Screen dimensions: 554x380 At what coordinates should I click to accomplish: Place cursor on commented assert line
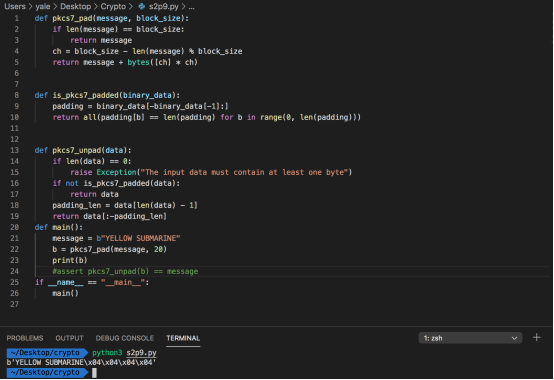point(125,271)
